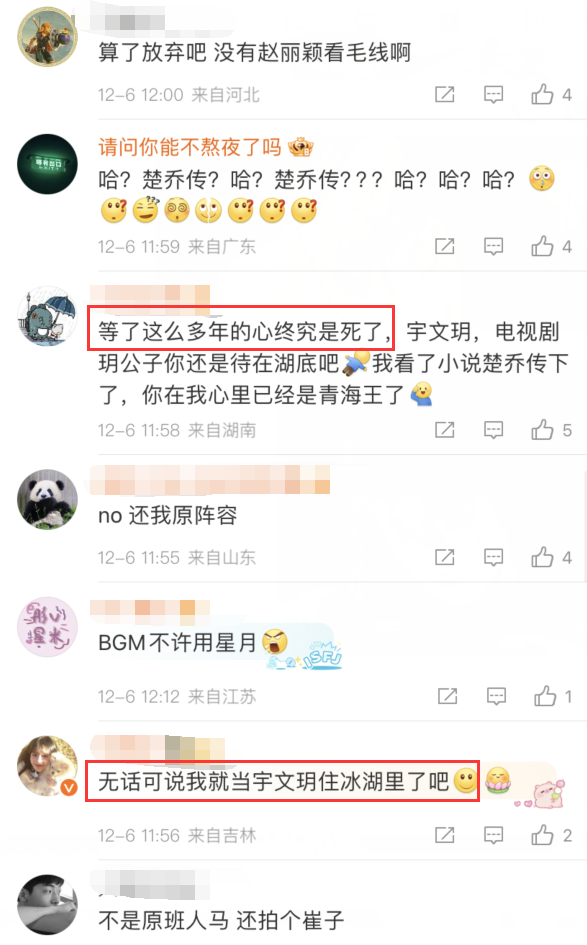Like the comment from 山东
The width and height of the screenshot is (587, 945).
pyautogui.click(x=550, y=557)
